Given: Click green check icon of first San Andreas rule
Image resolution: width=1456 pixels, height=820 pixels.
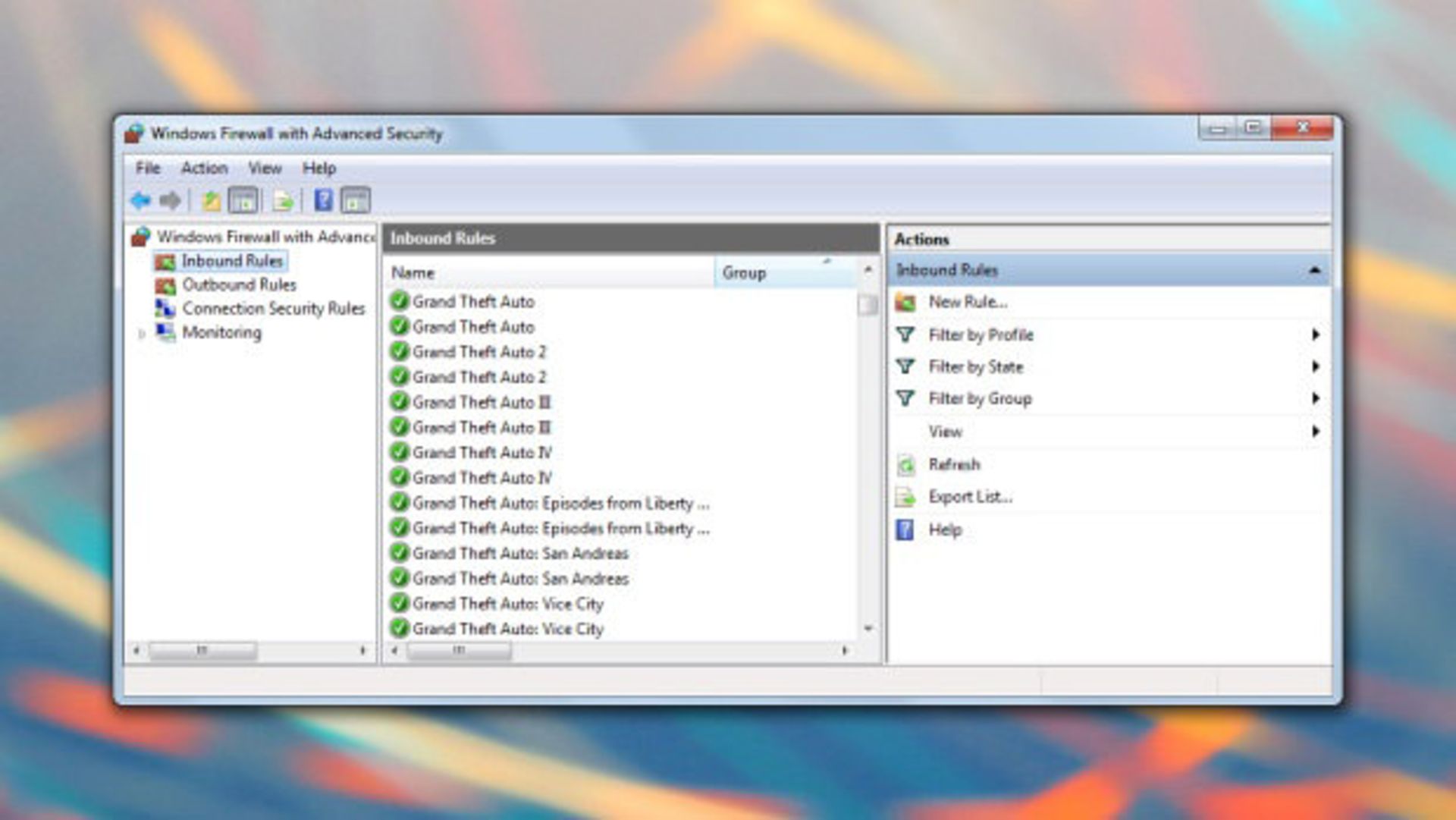Looking at the screenshot, I should coord(400,552).
